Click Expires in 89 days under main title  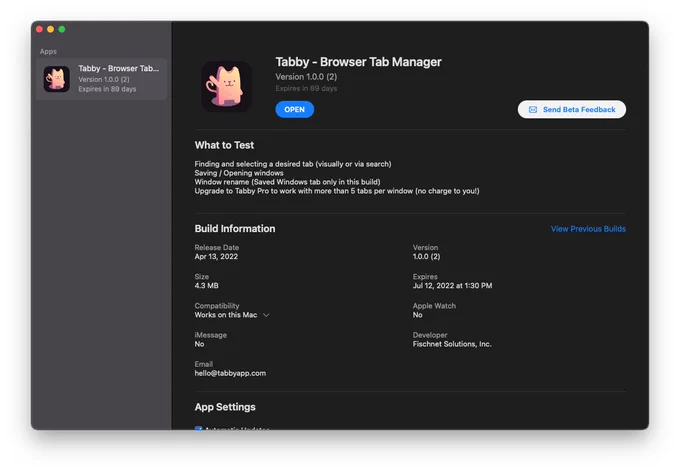306,88
